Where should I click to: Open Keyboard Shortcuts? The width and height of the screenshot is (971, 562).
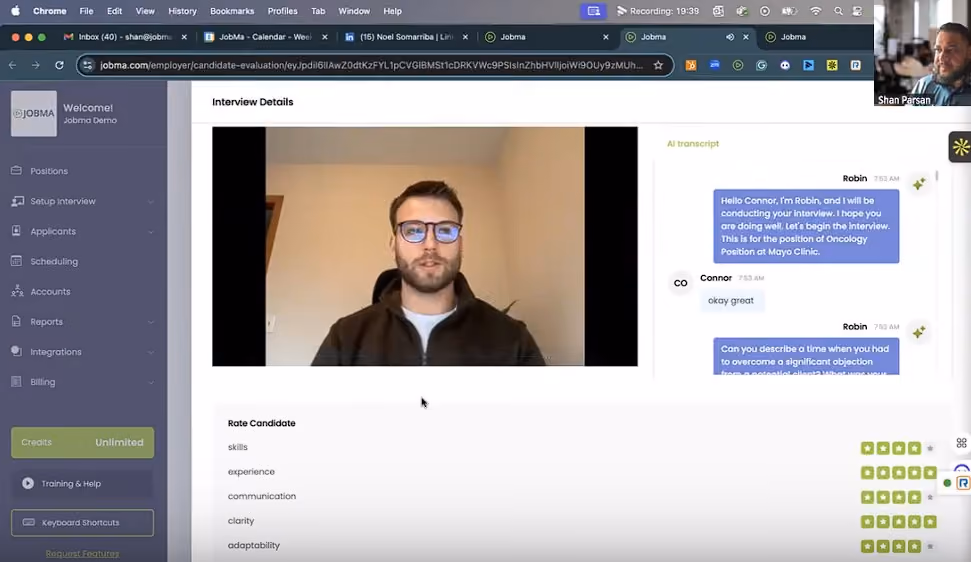pyautogui.click(x=82, y=522)
